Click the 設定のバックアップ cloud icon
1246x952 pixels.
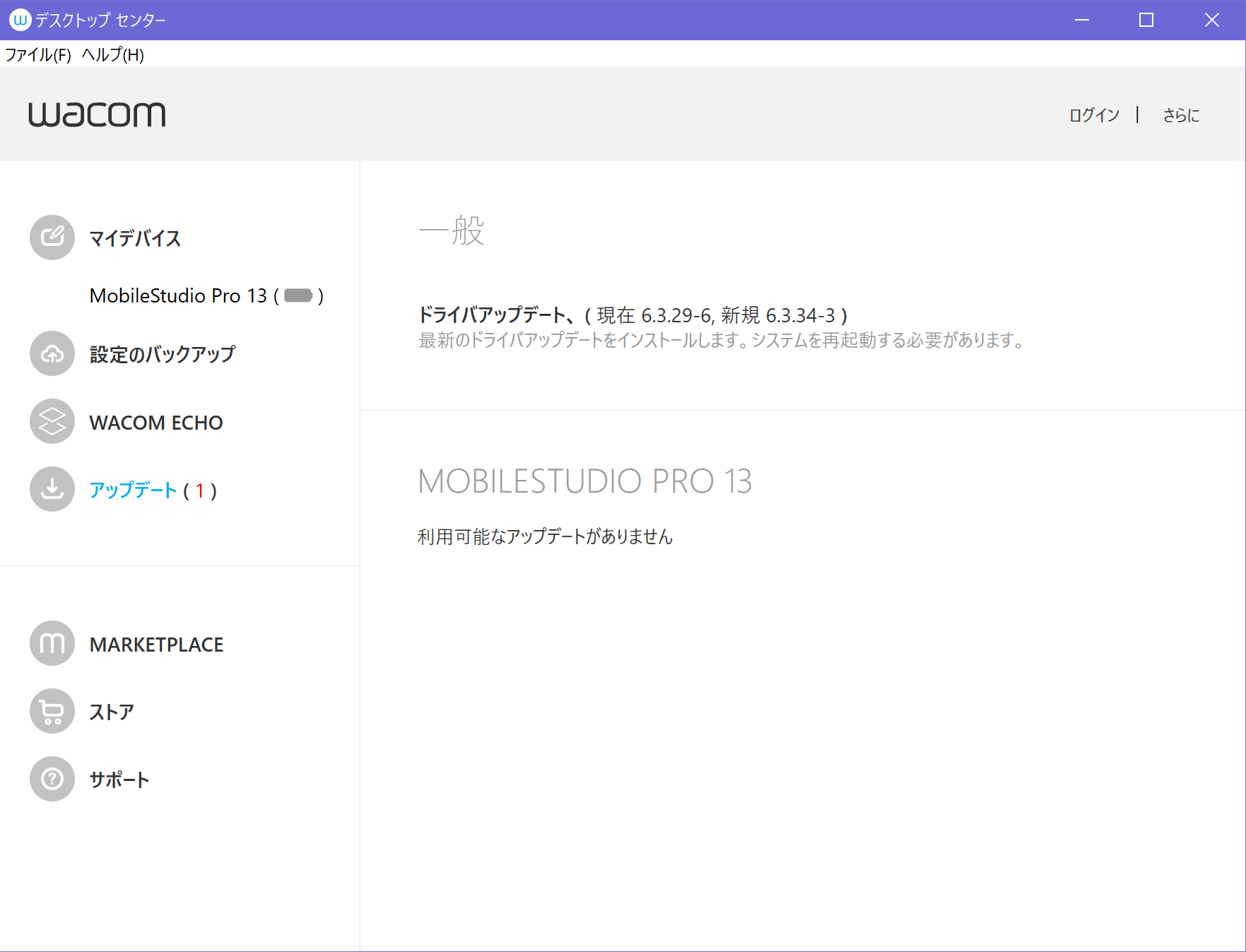tap(52, 353)
